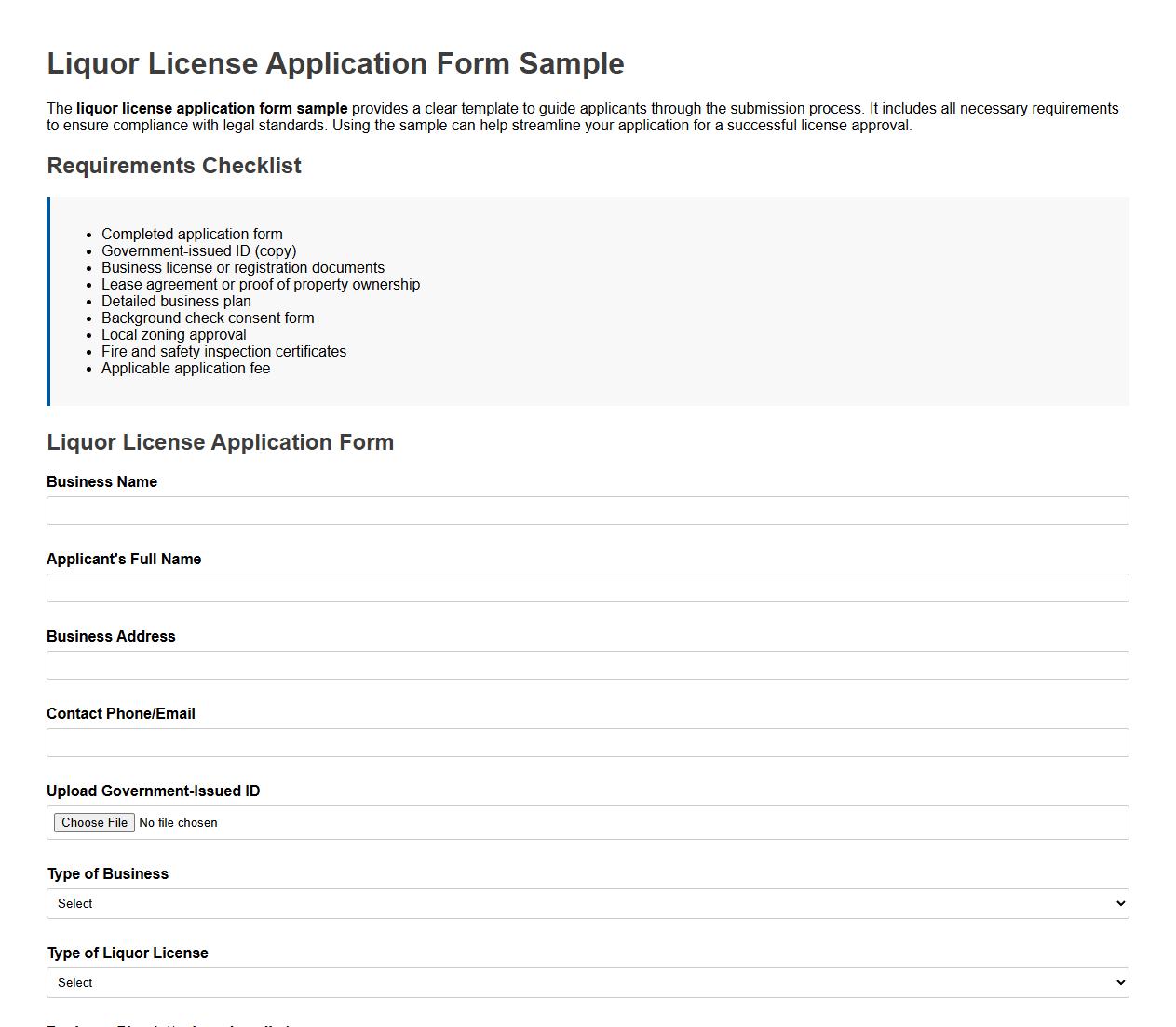This screenshot has width=1176, height=1027.
Task: Click inside the Business Name field
Action: (587, 510)
